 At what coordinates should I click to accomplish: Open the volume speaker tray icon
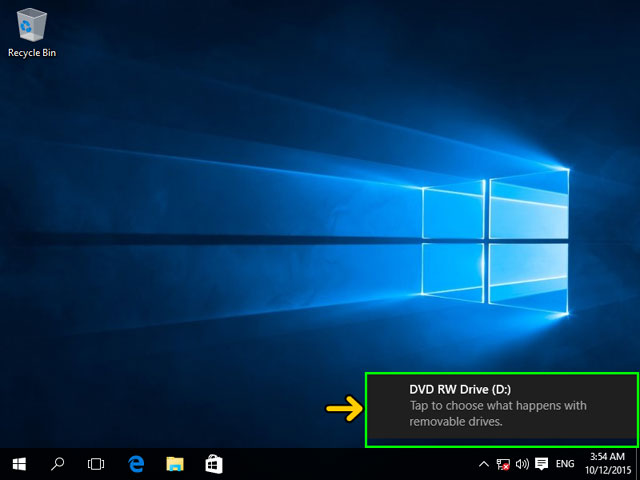point(522,464)
